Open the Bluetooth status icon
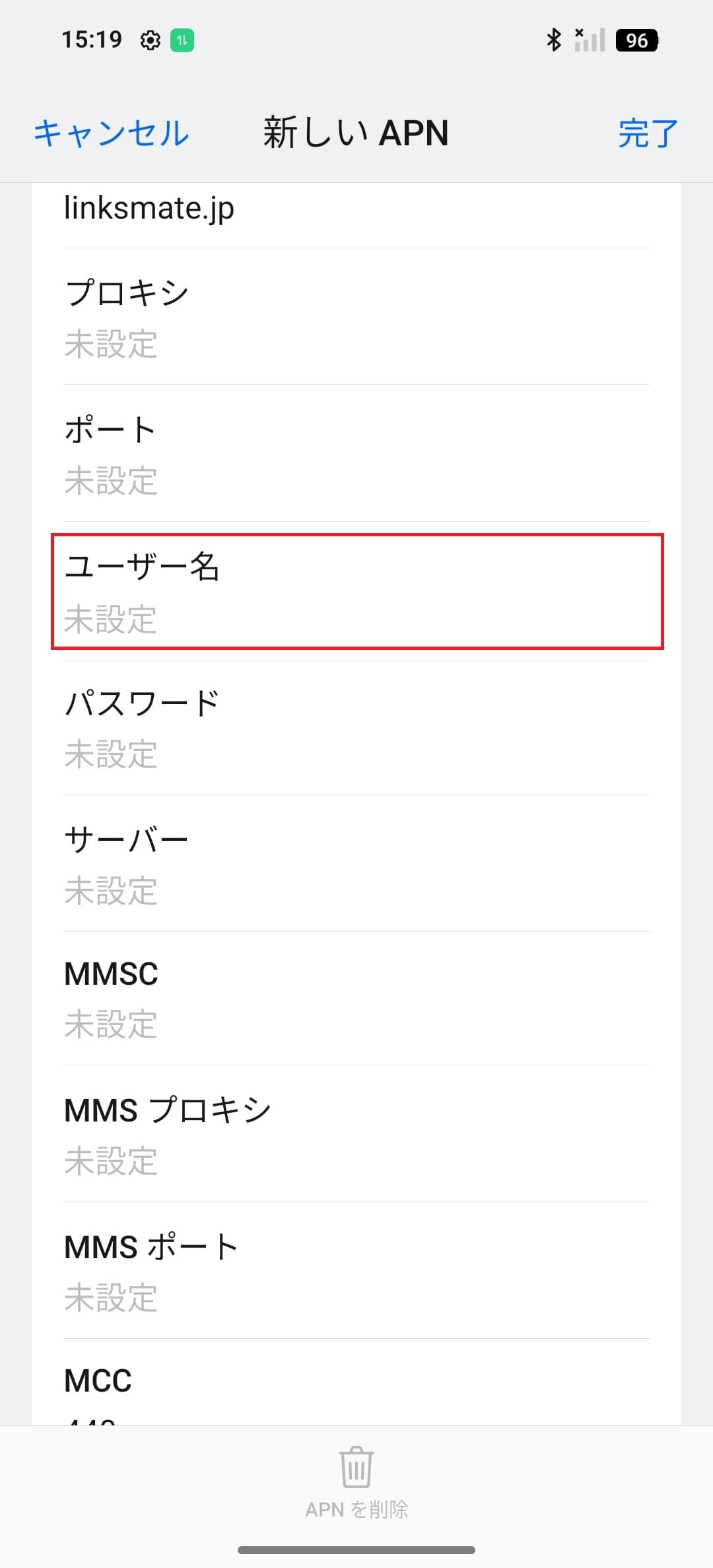Viewport: 713px width, 1568px height. (553, 40)
